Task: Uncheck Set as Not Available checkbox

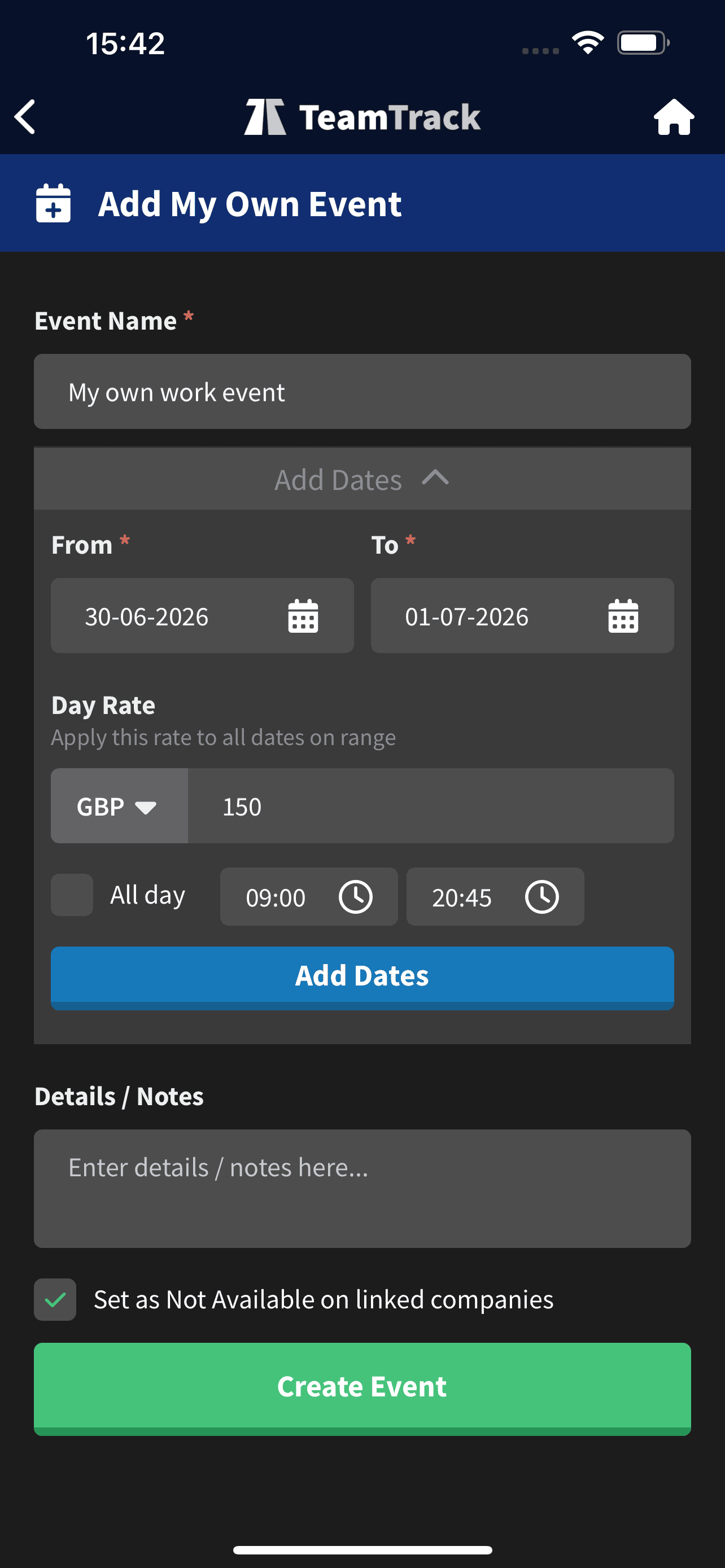Action: (55, 1299)
